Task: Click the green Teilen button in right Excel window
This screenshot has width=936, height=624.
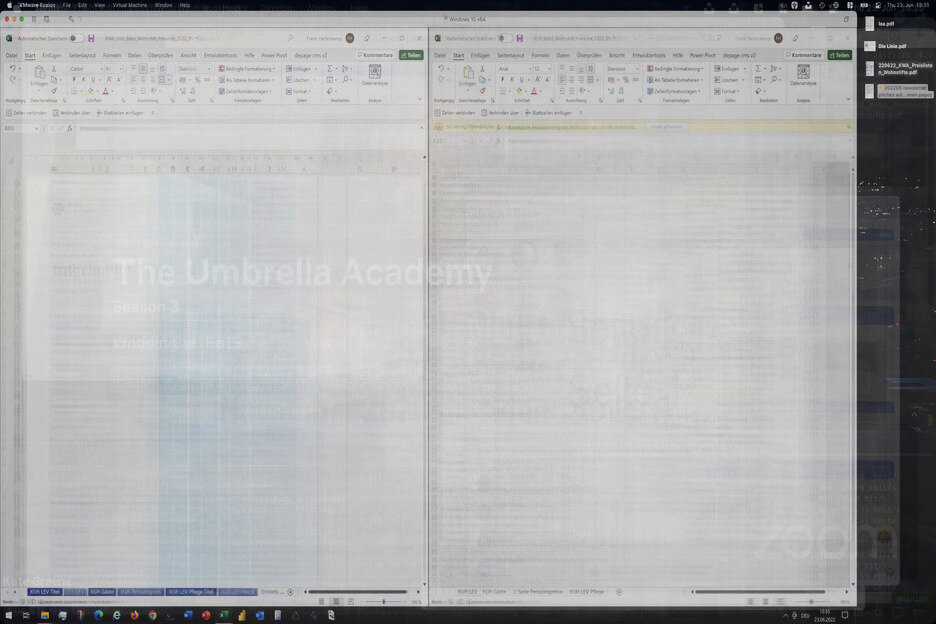Action: pos(840,56)
